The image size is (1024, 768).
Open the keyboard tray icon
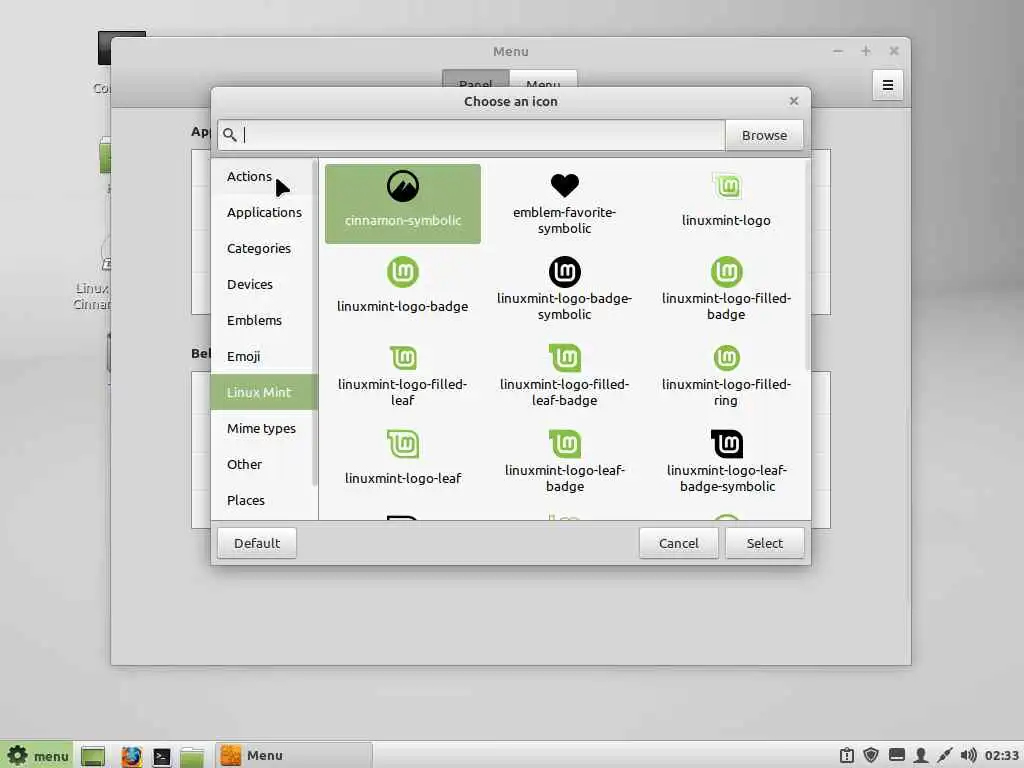point(897,756)
